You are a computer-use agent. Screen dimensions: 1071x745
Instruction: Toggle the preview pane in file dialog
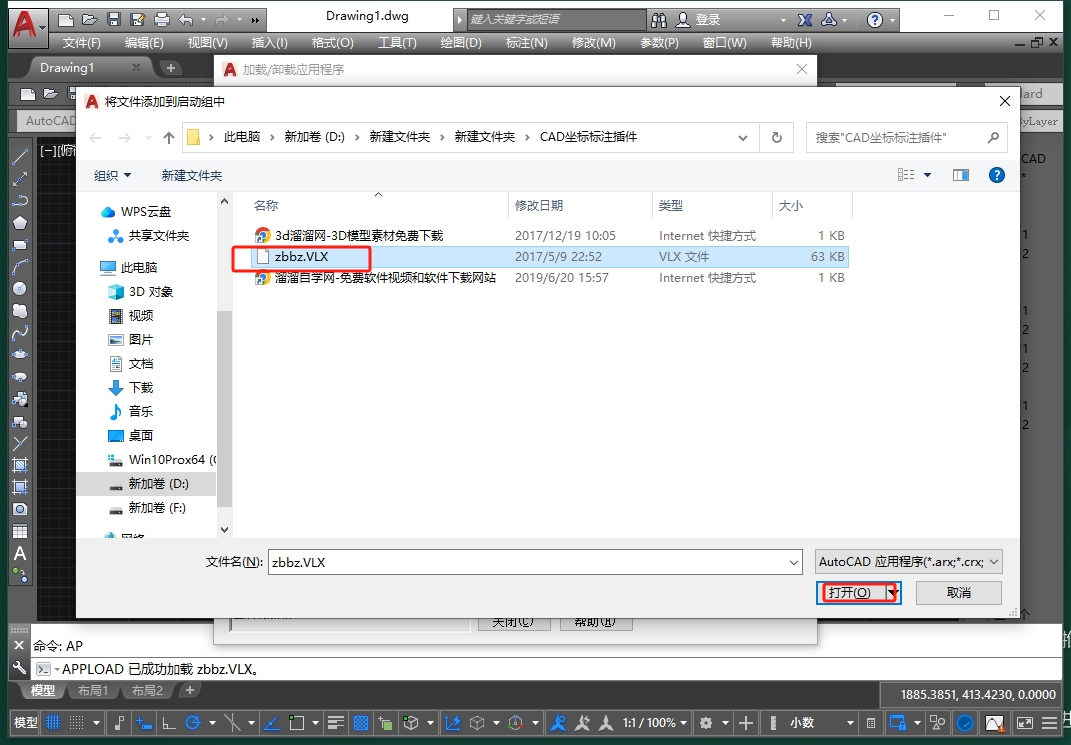[x=960, y=175]
